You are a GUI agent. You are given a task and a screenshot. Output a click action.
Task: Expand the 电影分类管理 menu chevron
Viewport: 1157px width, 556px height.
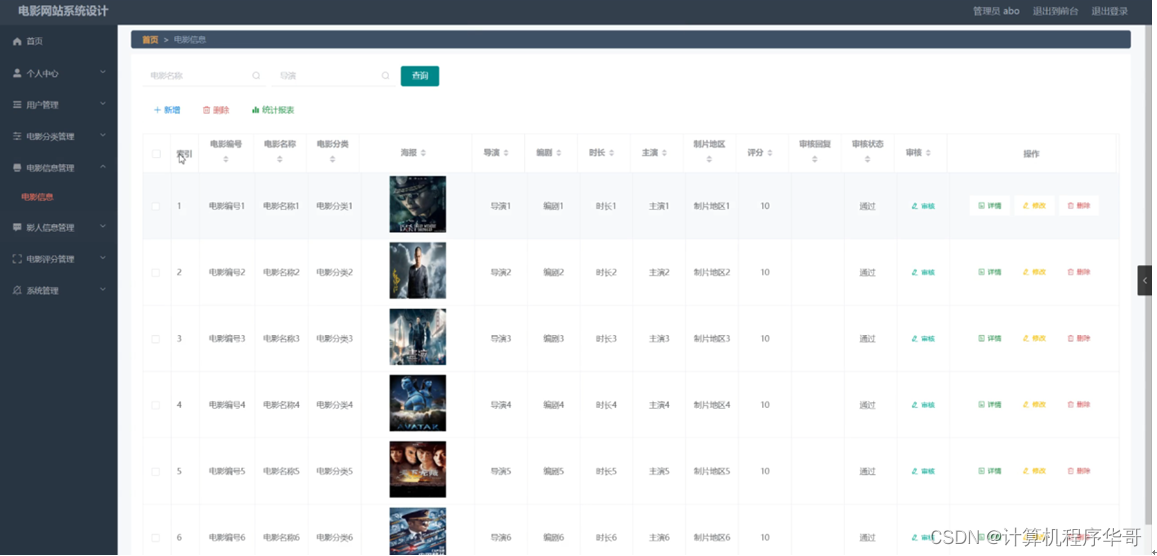click(x=103, y=136)
